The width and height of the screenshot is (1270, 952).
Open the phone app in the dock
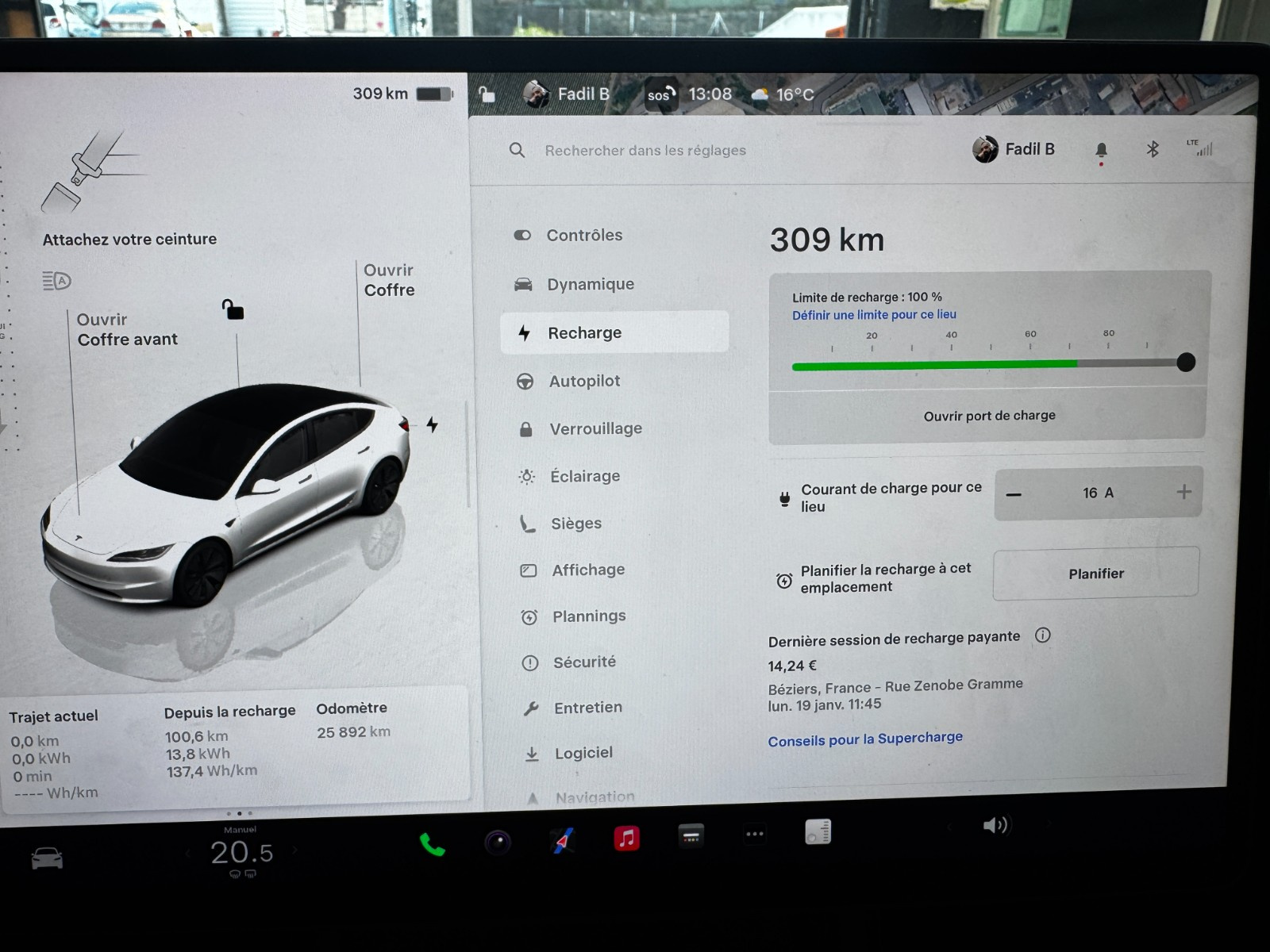coord(432,844)
